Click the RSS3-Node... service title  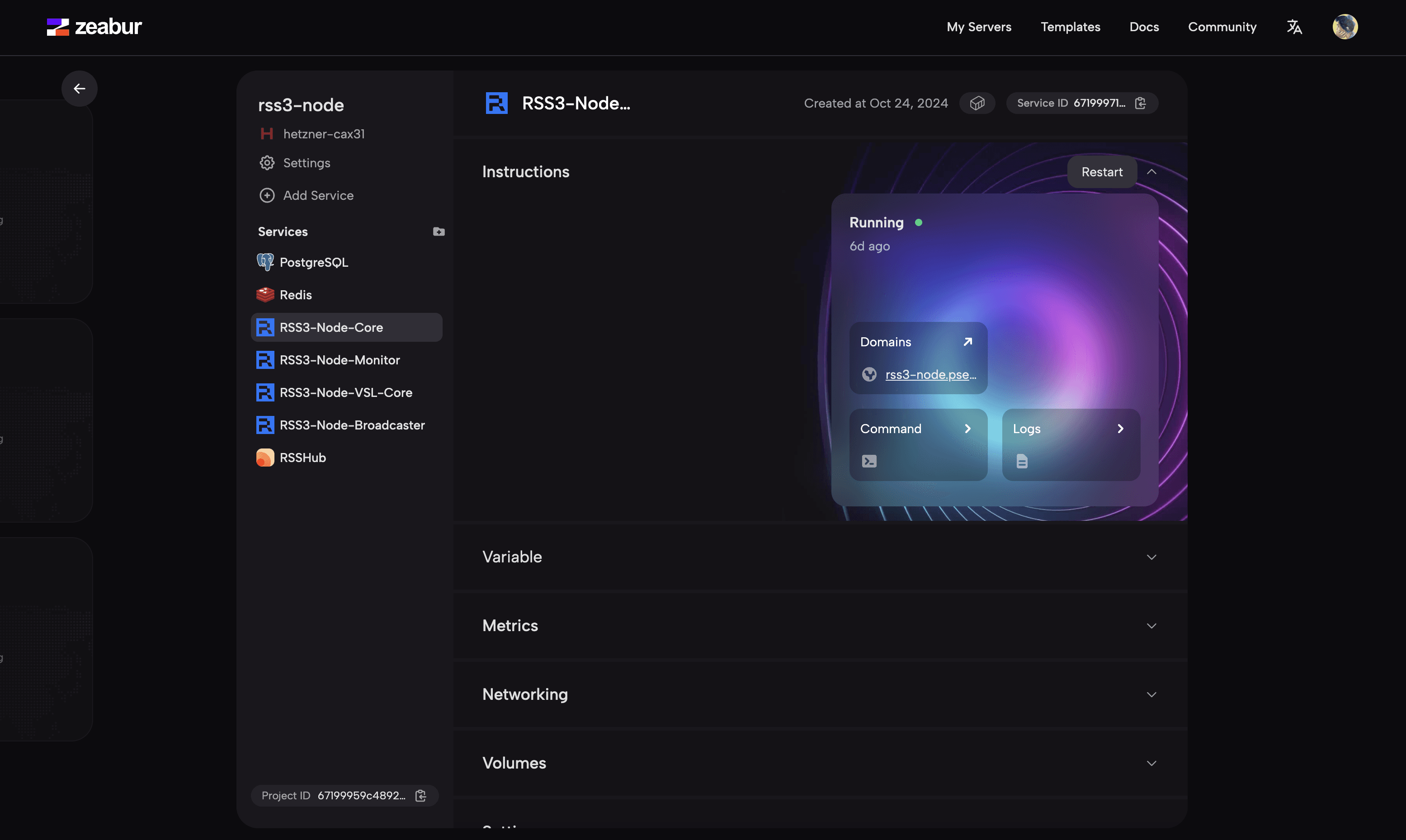[x=576, y=103]
